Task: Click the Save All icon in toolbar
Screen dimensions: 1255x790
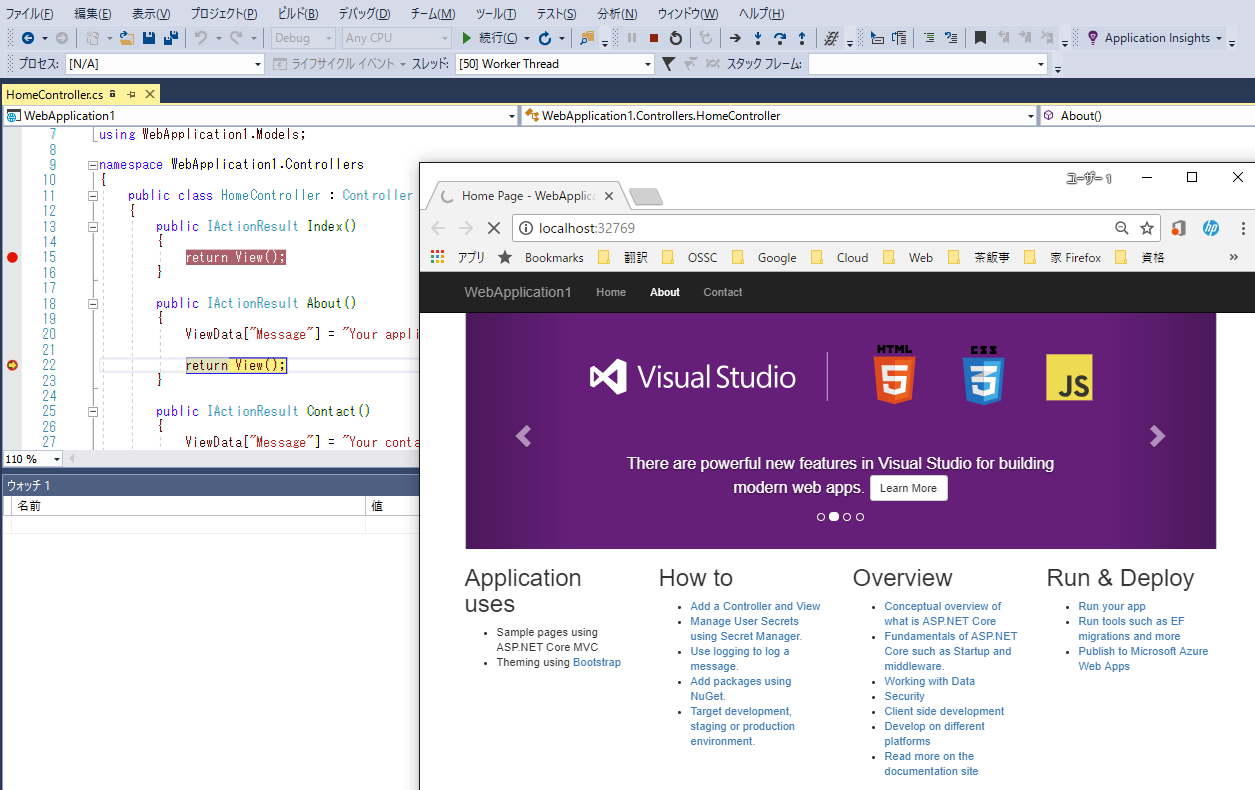Action: coord(170,38)
